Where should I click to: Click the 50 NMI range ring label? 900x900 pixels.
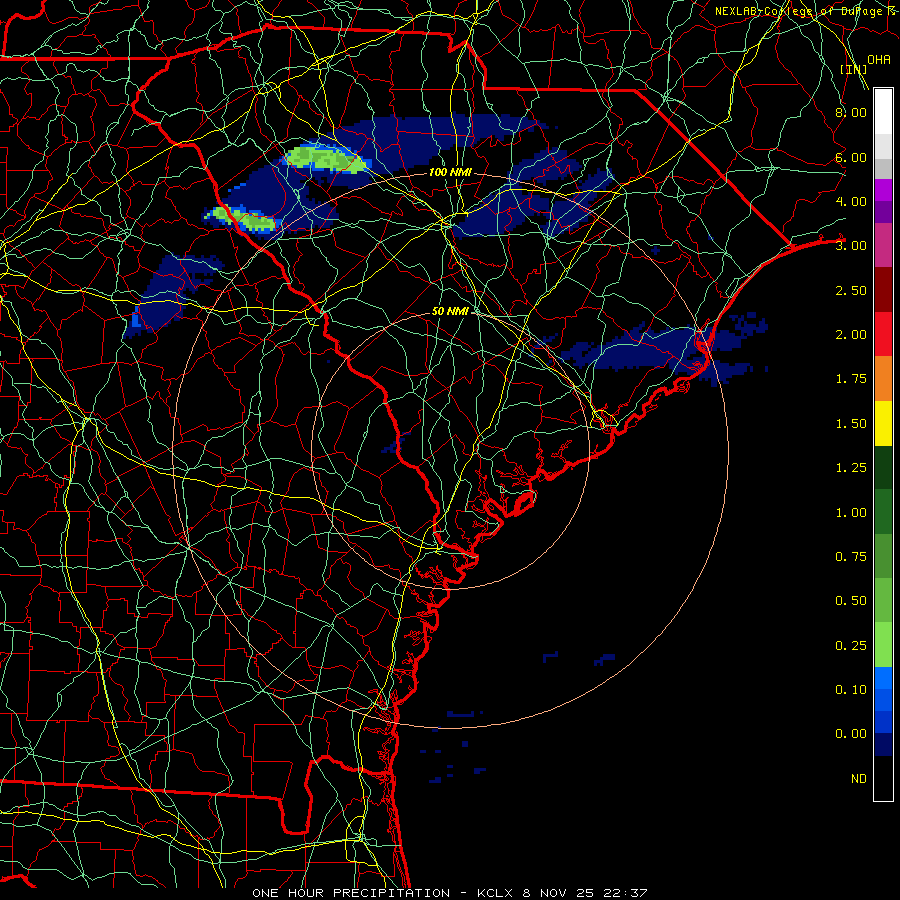pyautogui.click(x=450, y=311)
